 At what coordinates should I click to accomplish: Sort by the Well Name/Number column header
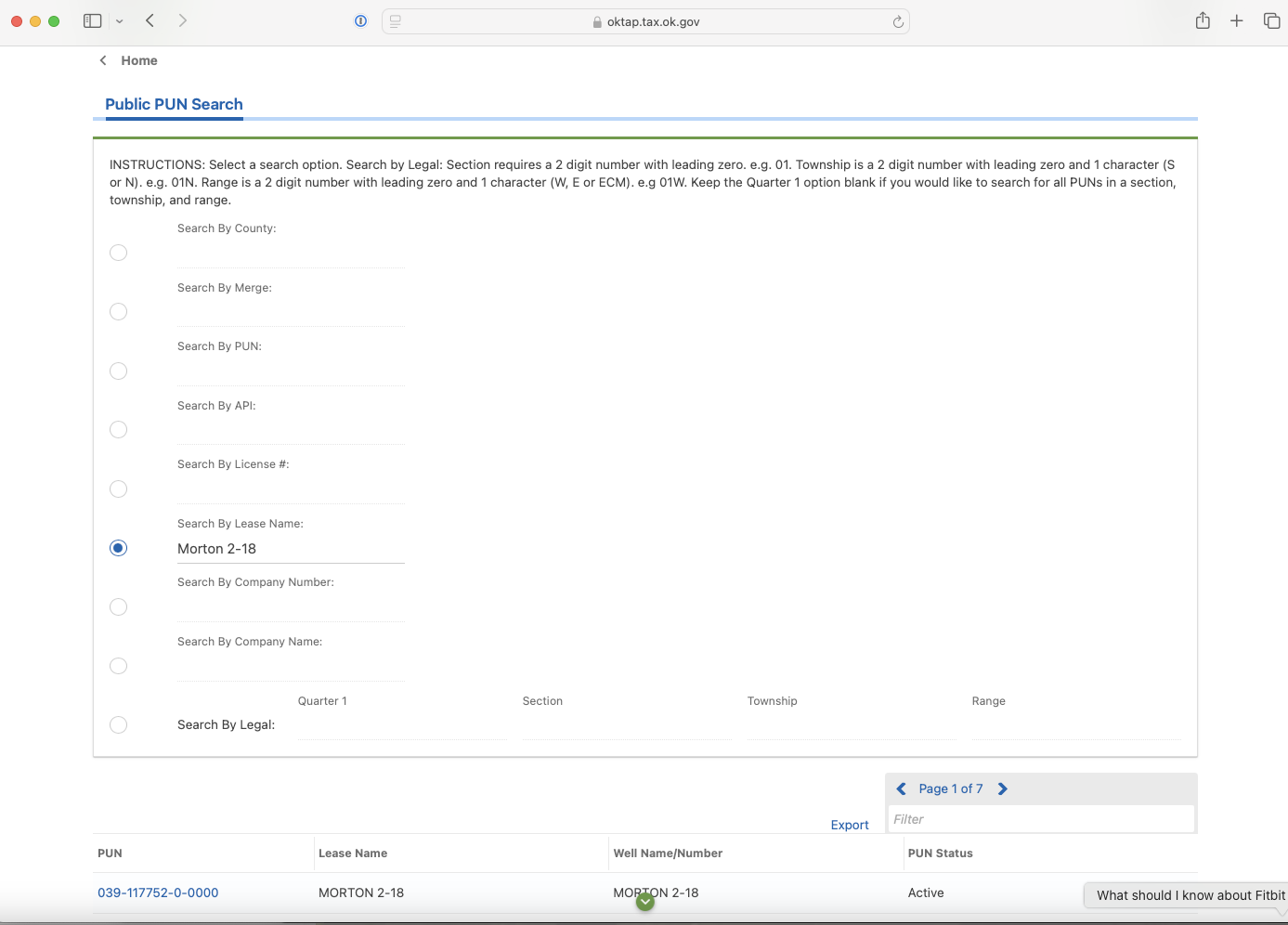[x=668, y=853]
